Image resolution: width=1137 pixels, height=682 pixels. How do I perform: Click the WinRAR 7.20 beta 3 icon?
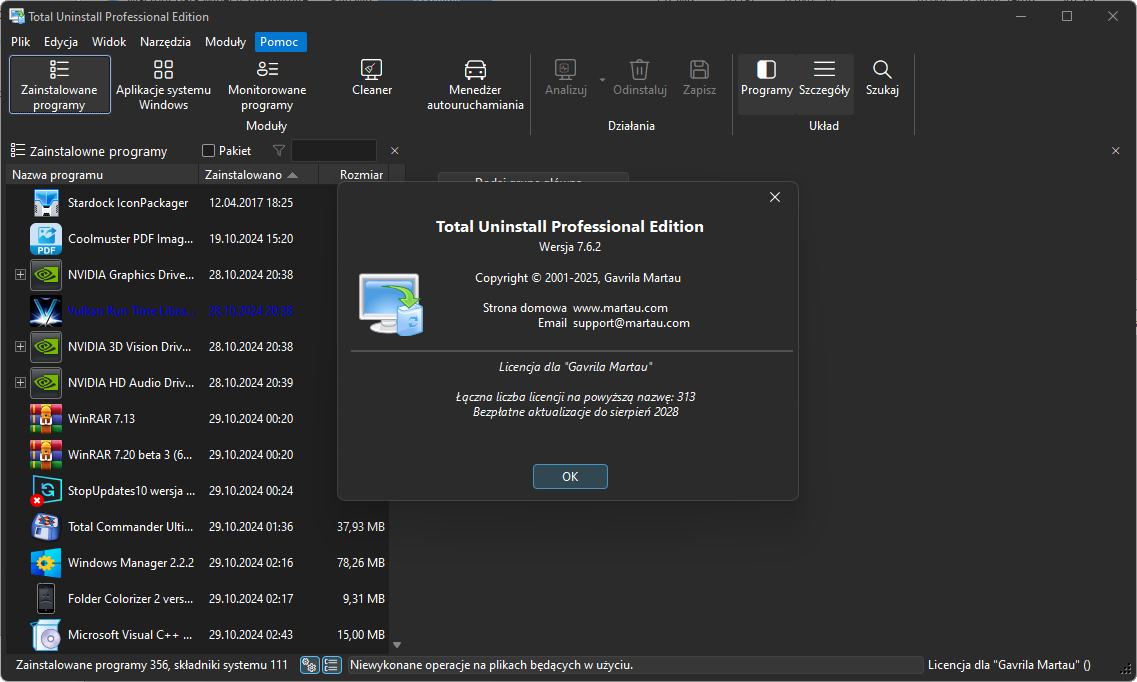coord(46,454)
